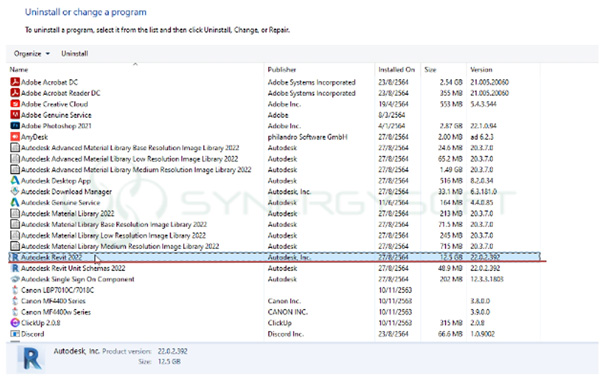Click the Canon LBP7010C/7018C icon
This screenshot has width=600, height=378.
15,290
